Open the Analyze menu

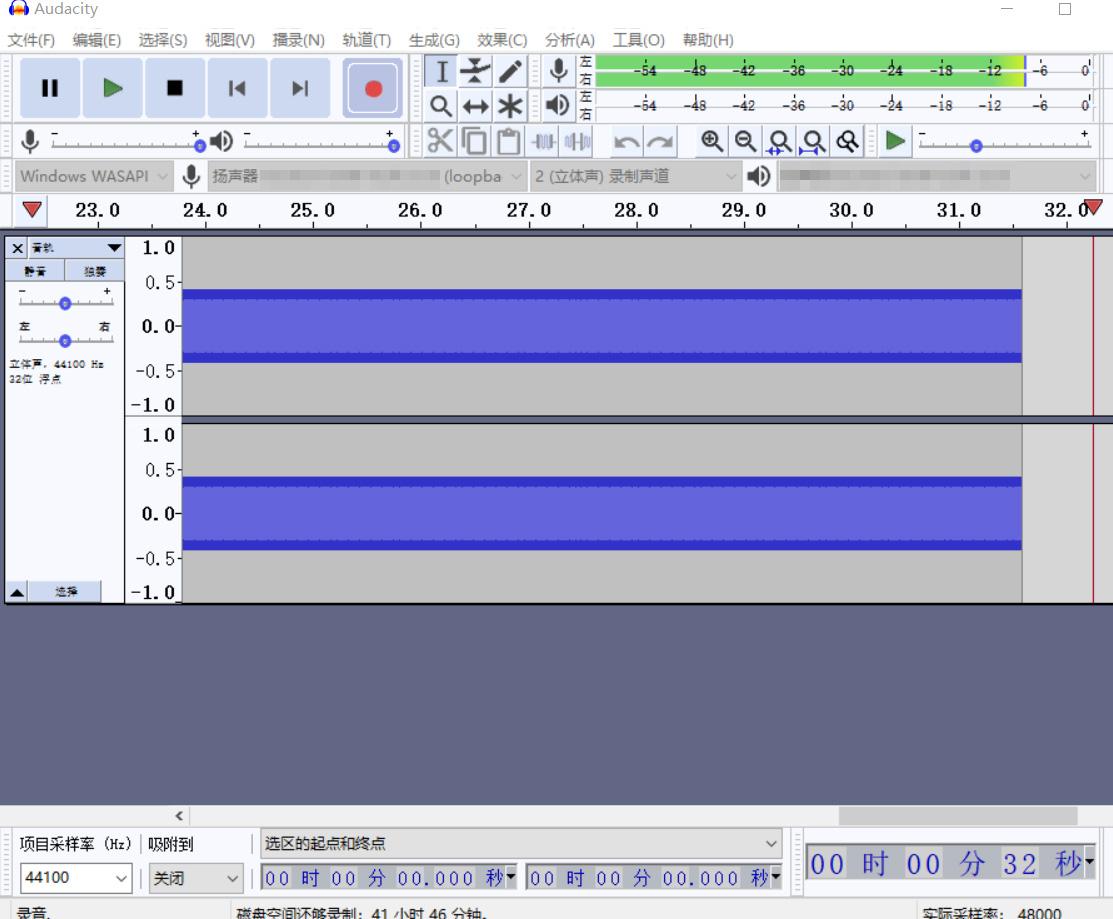569,40
